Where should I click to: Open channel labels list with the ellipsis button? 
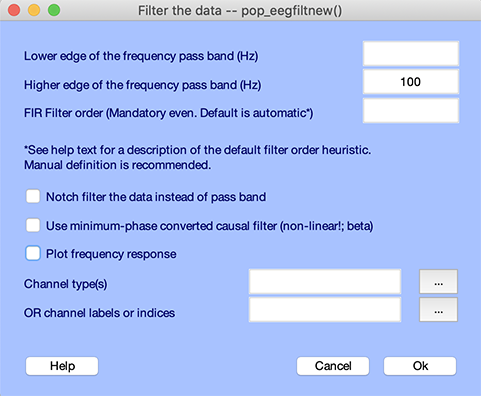click(438, 310)
